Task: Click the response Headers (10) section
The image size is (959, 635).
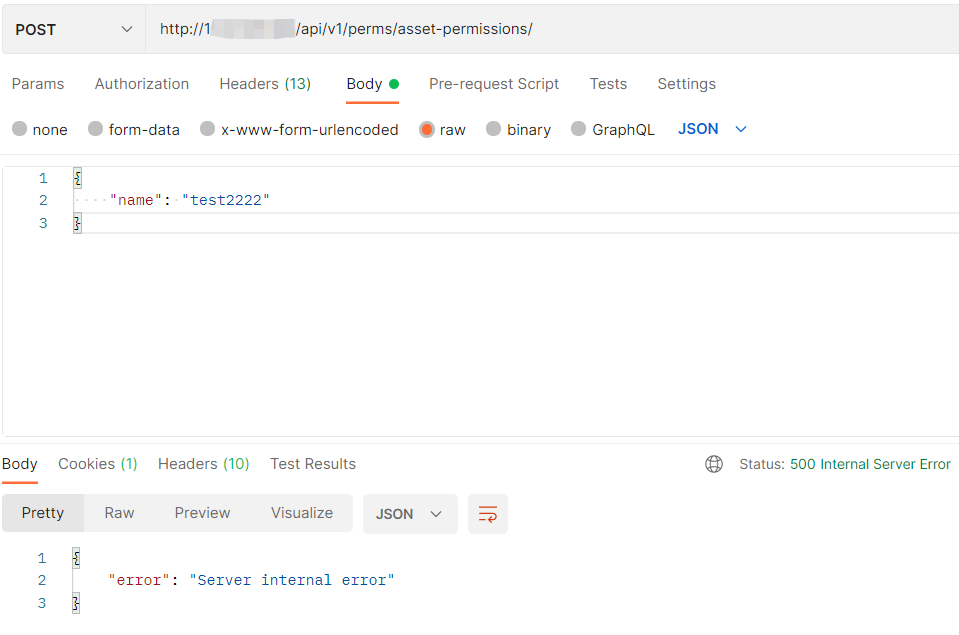Action: 203,463
